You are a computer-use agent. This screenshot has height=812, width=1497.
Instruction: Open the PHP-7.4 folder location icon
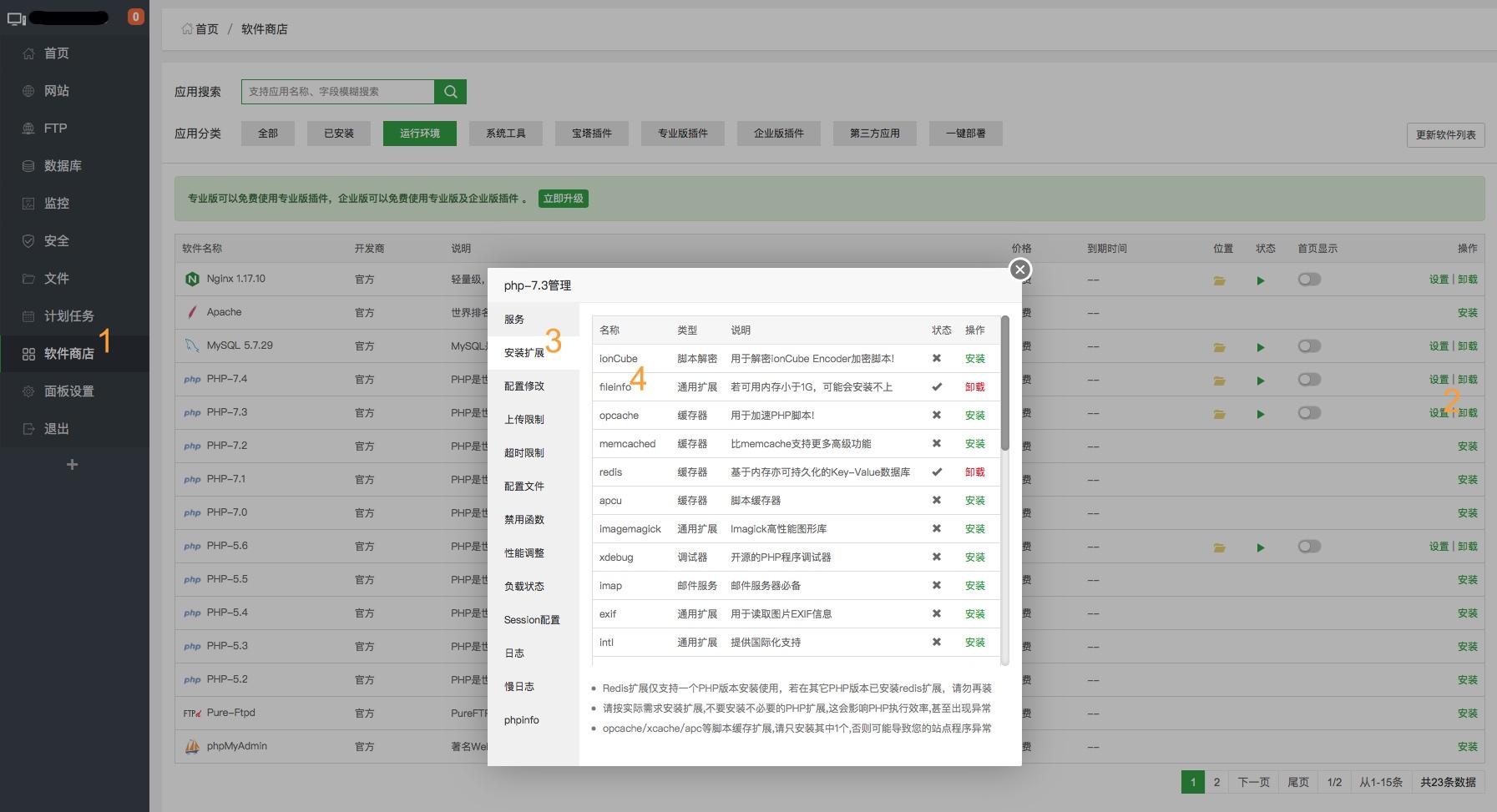pos(1220,381)
